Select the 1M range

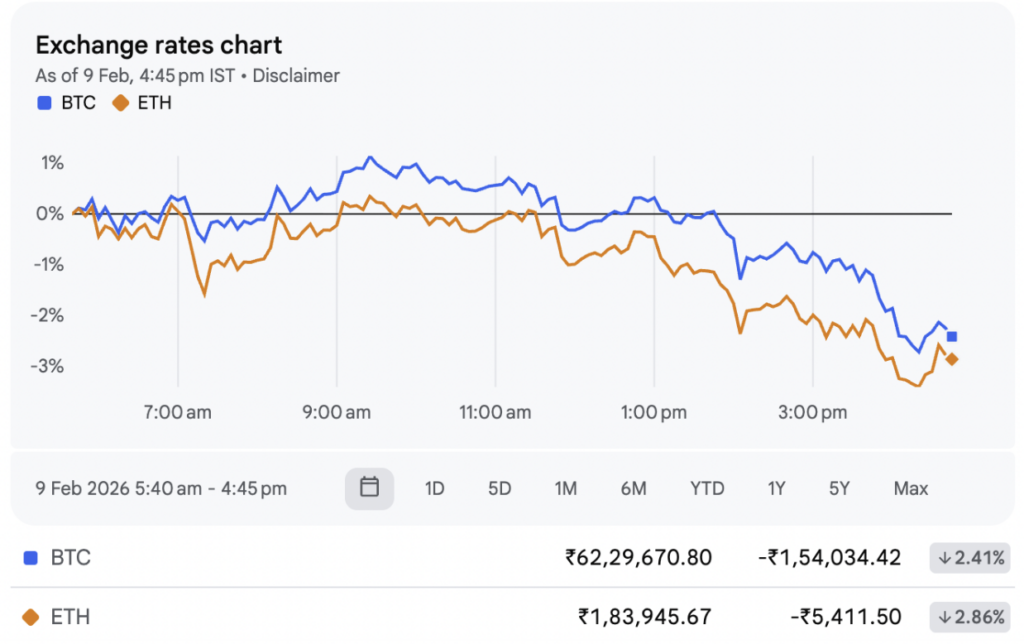566,488
